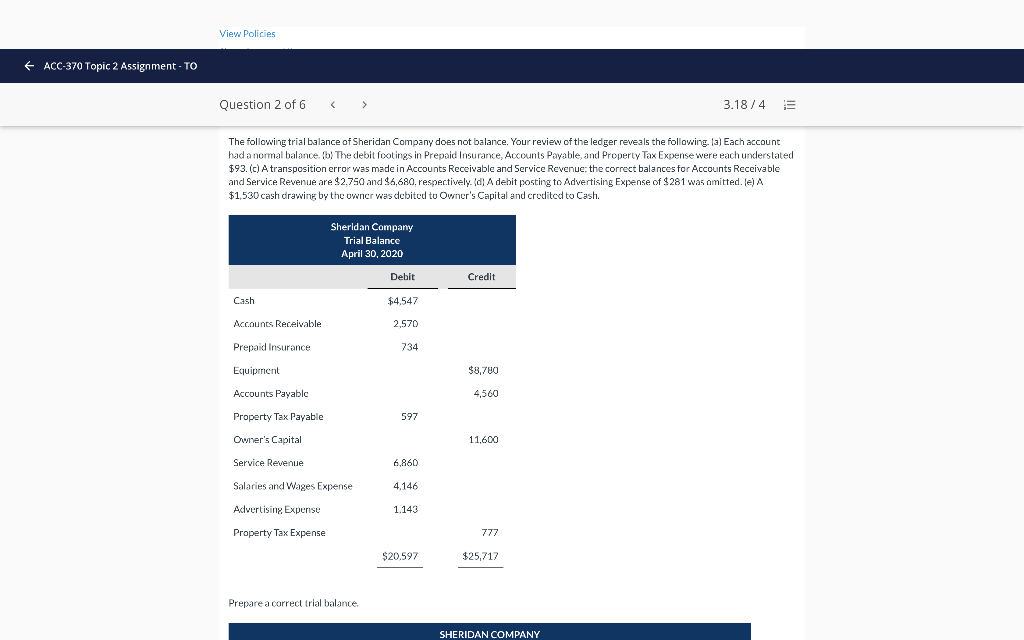Viewport: 1024px width, 640px height.
Task: Click the Prepare a correct trial balance text
Action: coord(293,603)
